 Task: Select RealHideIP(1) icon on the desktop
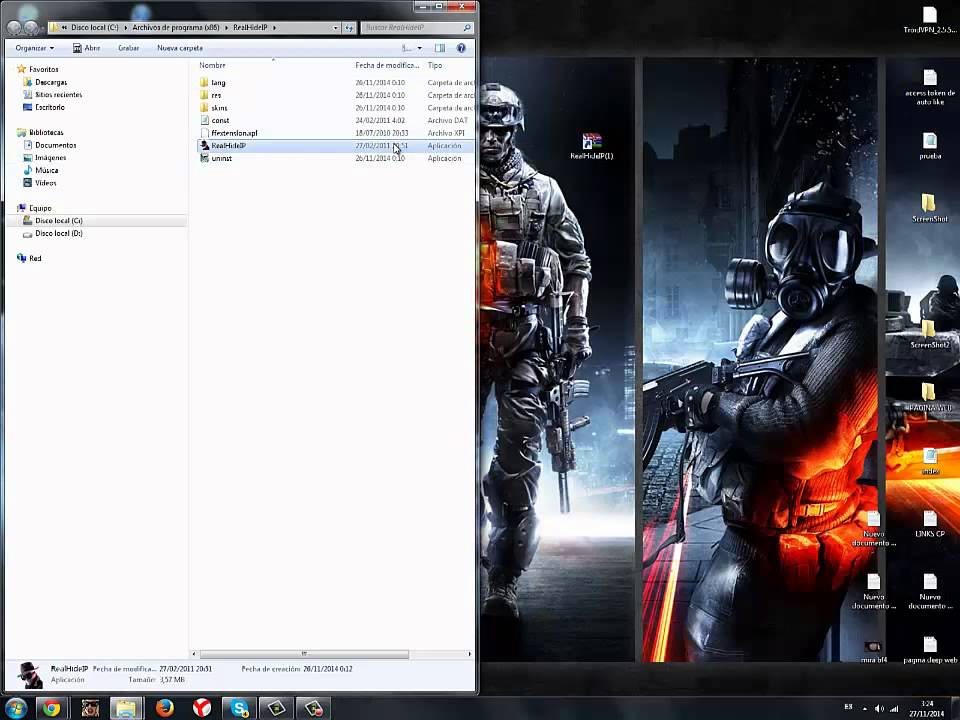591,146
